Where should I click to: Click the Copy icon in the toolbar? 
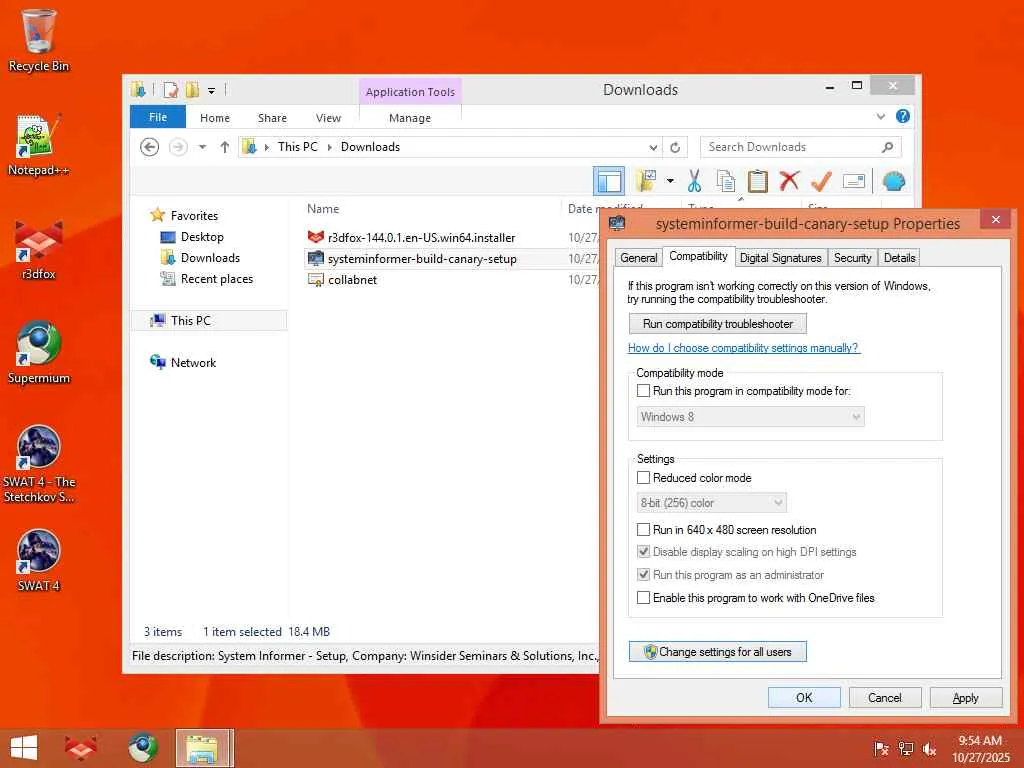[726, 181]
